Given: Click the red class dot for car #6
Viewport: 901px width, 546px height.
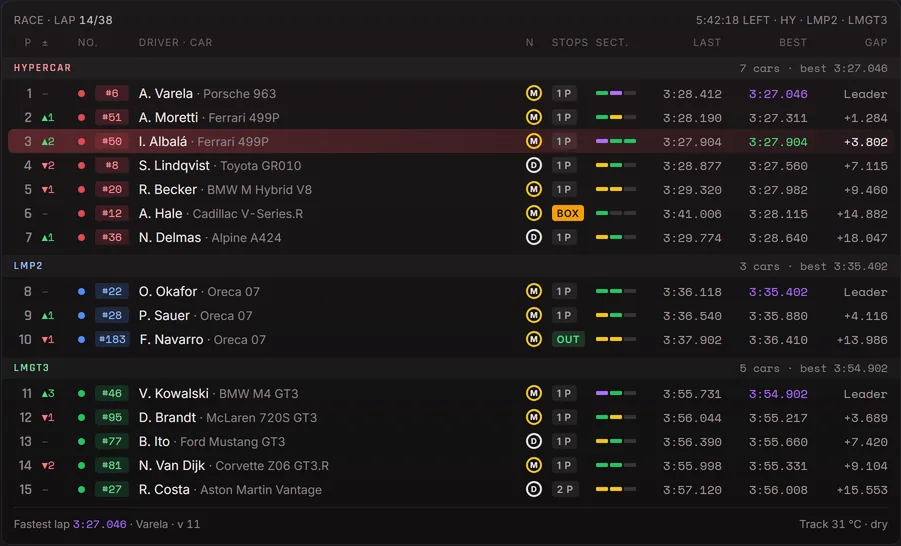Looking at the screenshot, I should [x=82, y=94].
